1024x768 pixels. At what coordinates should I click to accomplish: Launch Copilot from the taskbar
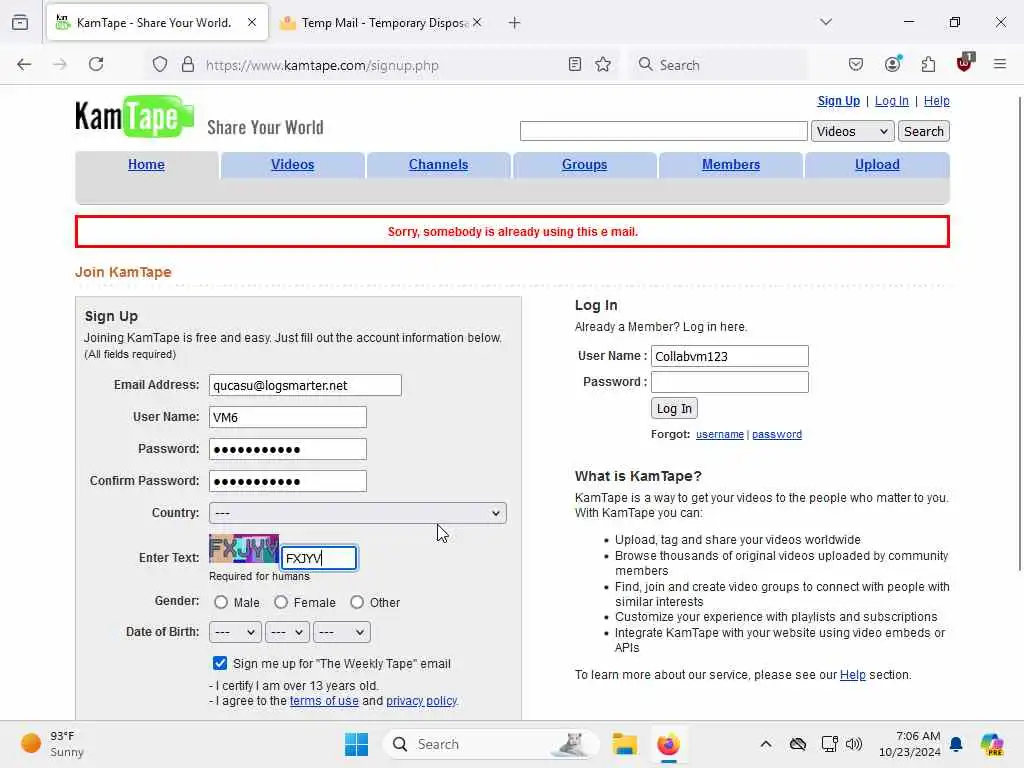tap(992, 744)
